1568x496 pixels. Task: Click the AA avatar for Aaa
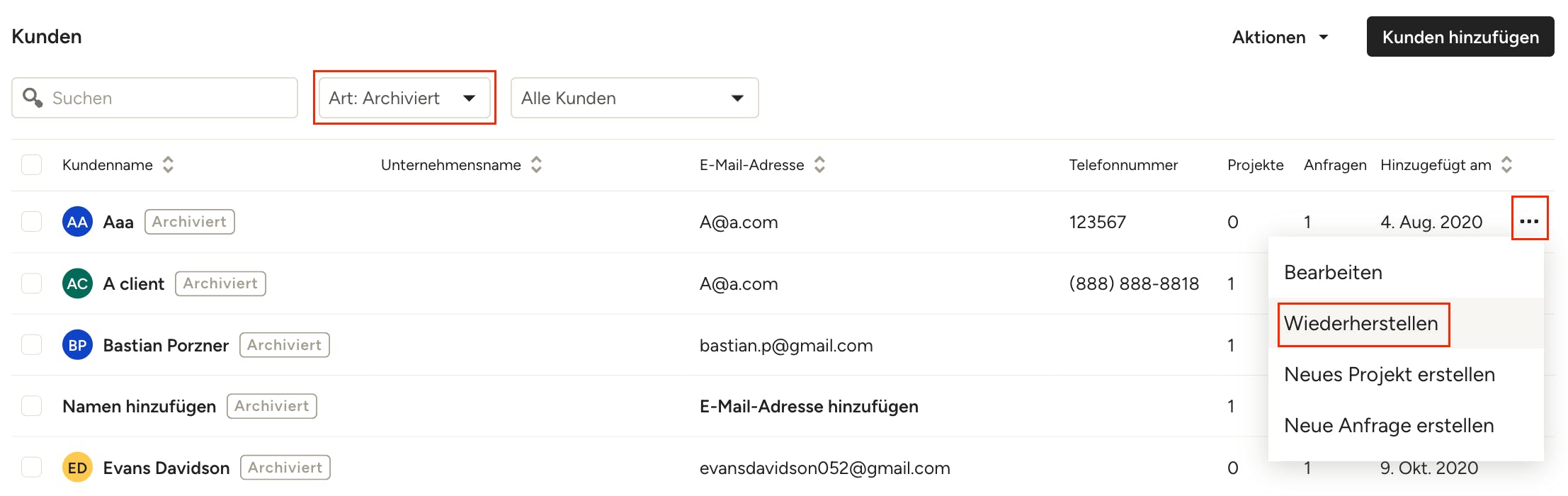77,222
